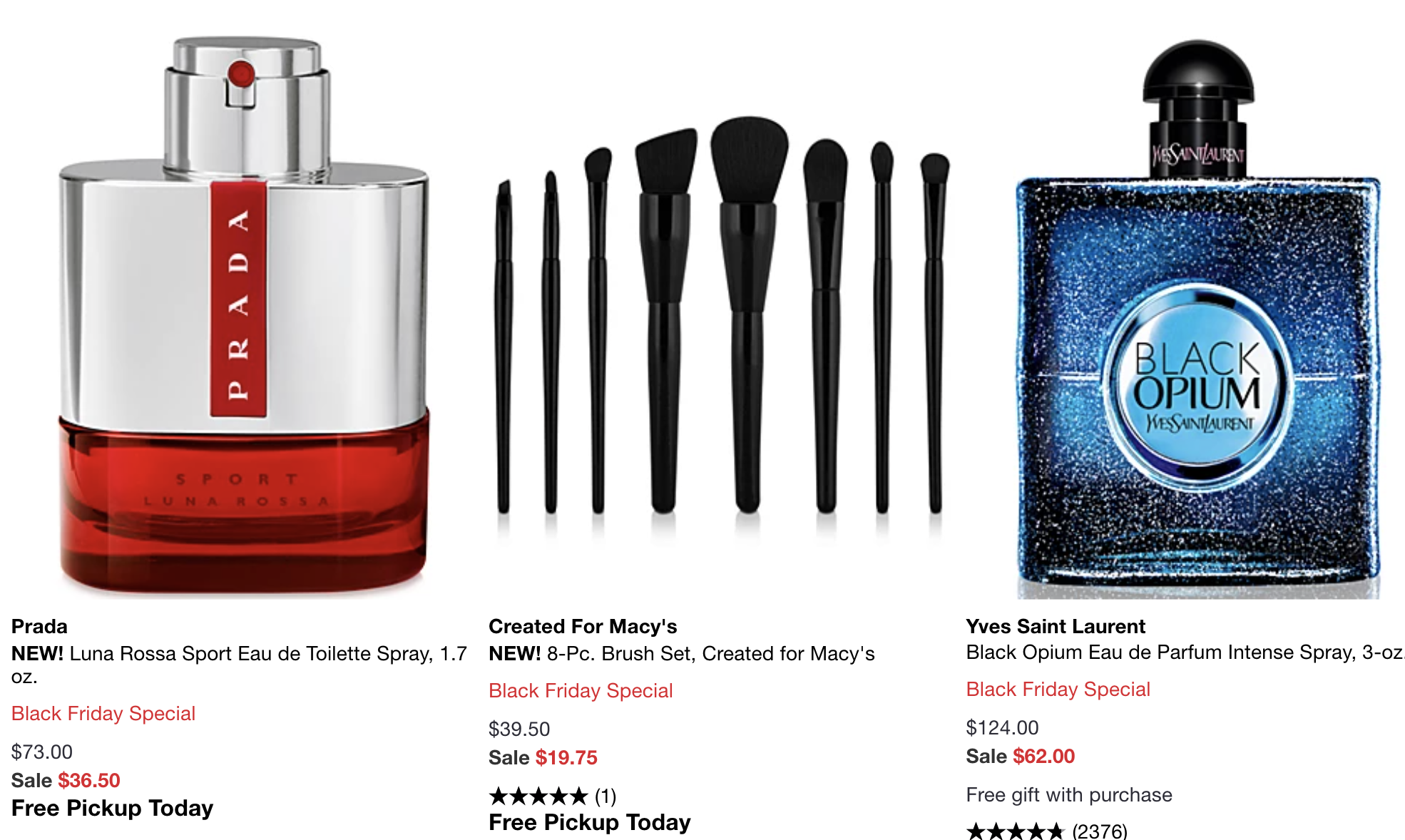Click the star rating of Black Opium
Image resolution: width=1405 pixels, height=840 pixels.
[1016, 831]
